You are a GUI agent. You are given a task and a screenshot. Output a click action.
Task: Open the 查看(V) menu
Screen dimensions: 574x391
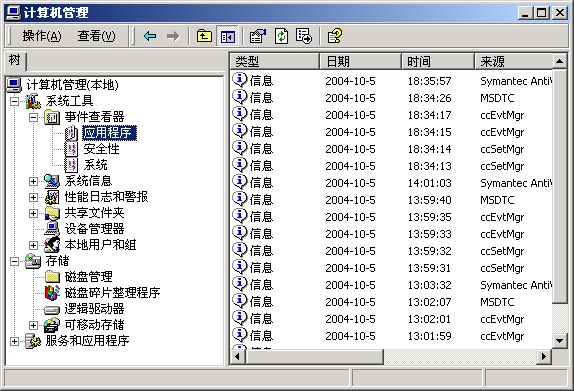[x=97, y=36]
